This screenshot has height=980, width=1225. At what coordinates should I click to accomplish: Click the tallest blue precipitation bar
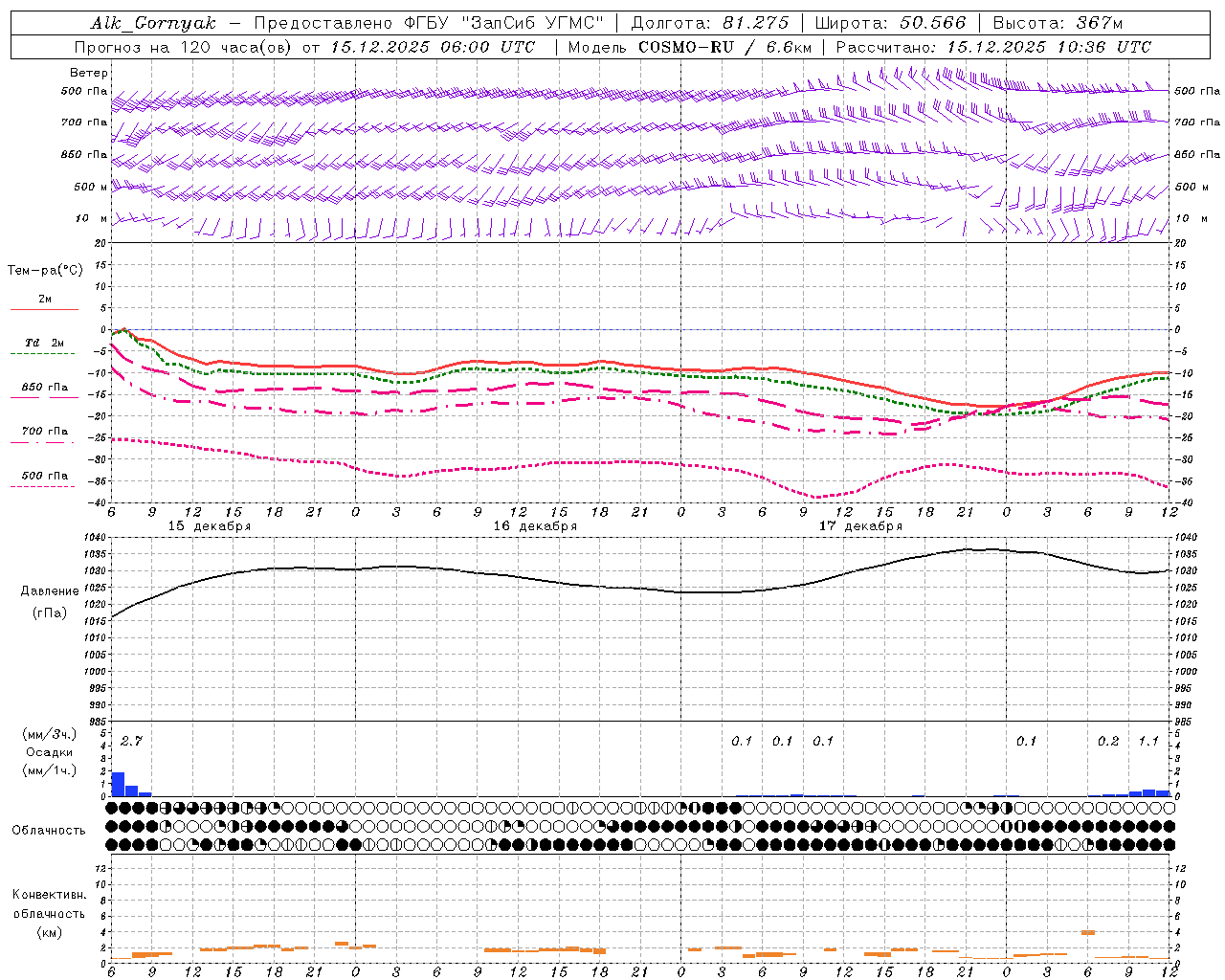tap(119, 784)
